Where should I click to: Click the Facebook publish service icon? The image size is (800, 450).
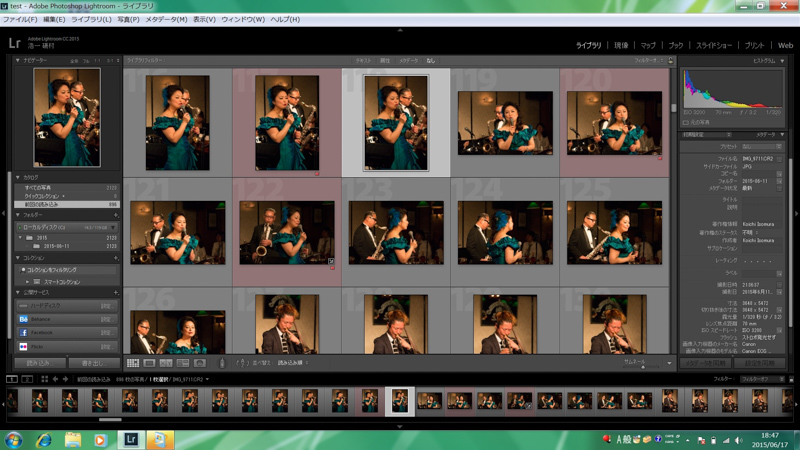23,333
